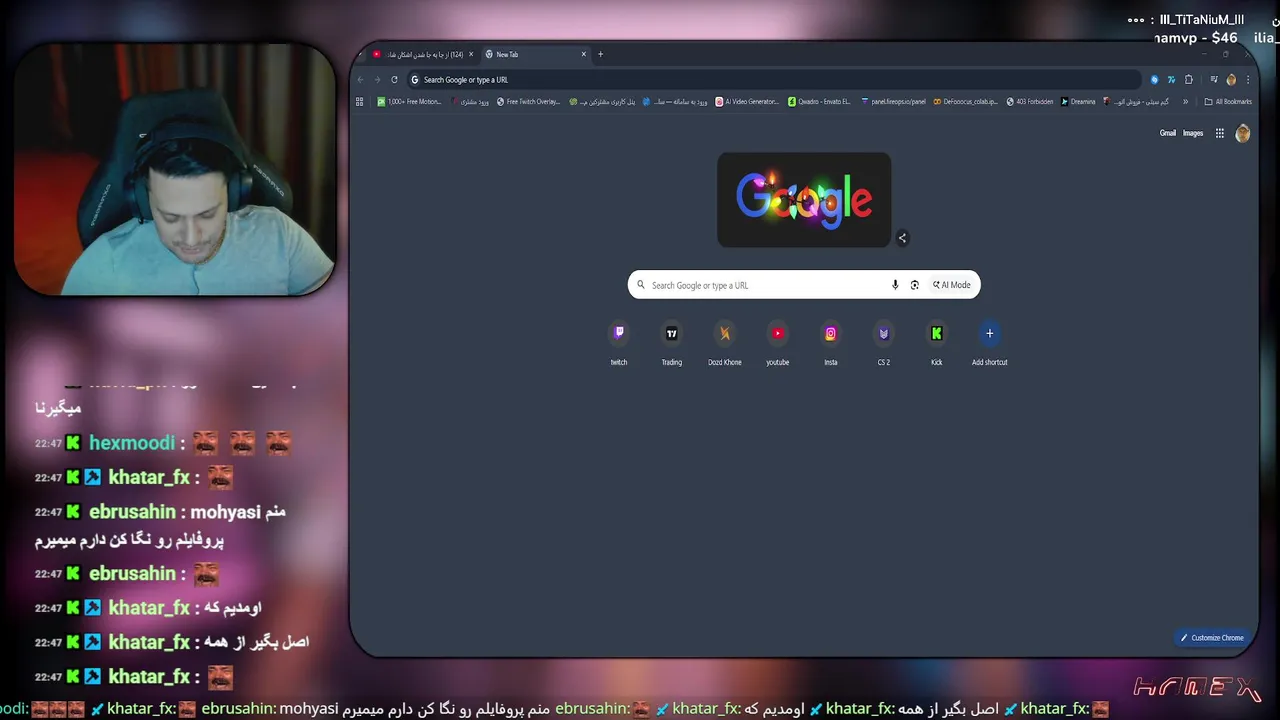Open the Gmail link
The width and height of the screenshot is (1280, 720).
[x=1168, y=133]
